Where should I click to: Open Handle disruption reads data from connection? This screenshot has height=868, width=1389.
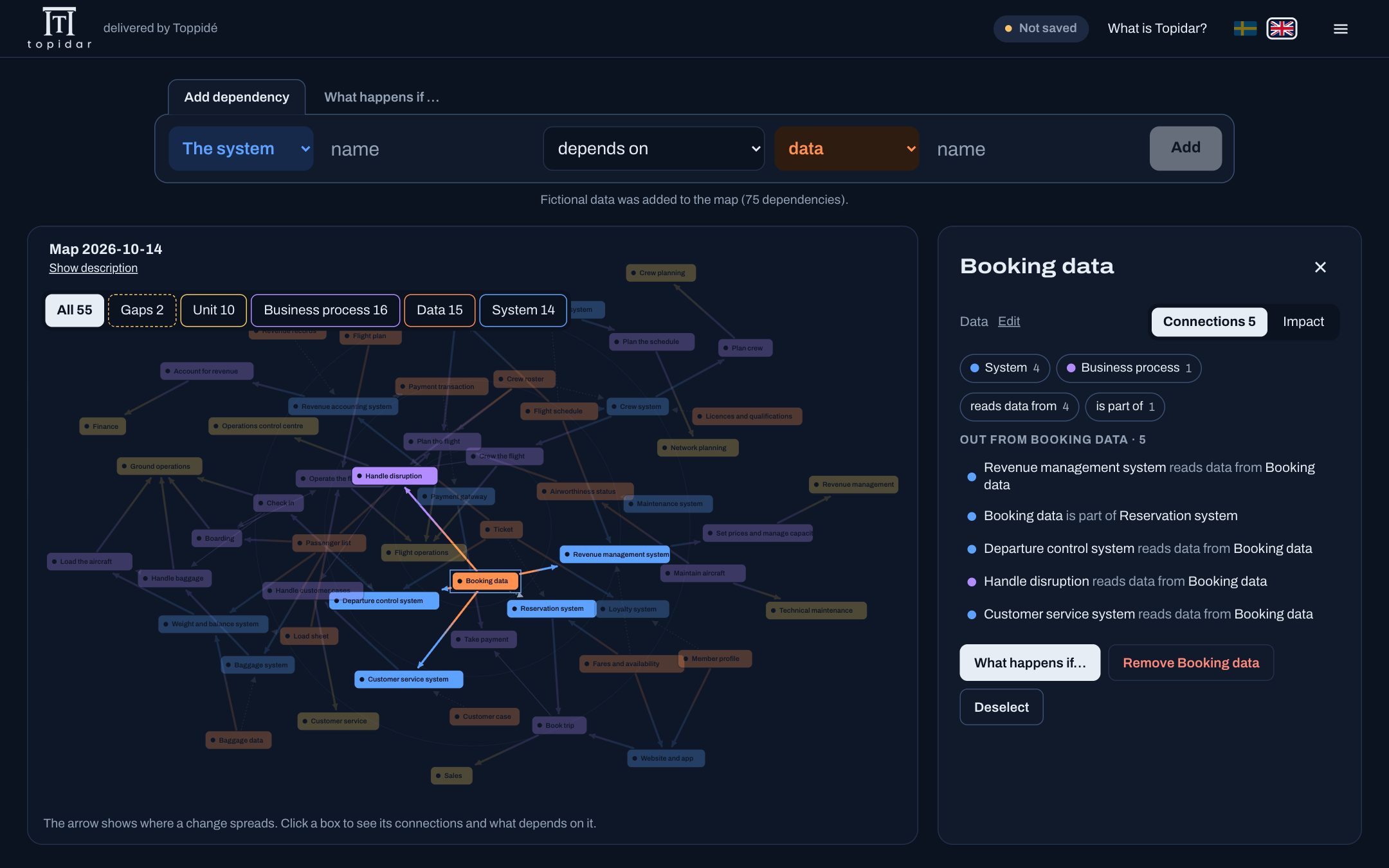[1125, 581]
